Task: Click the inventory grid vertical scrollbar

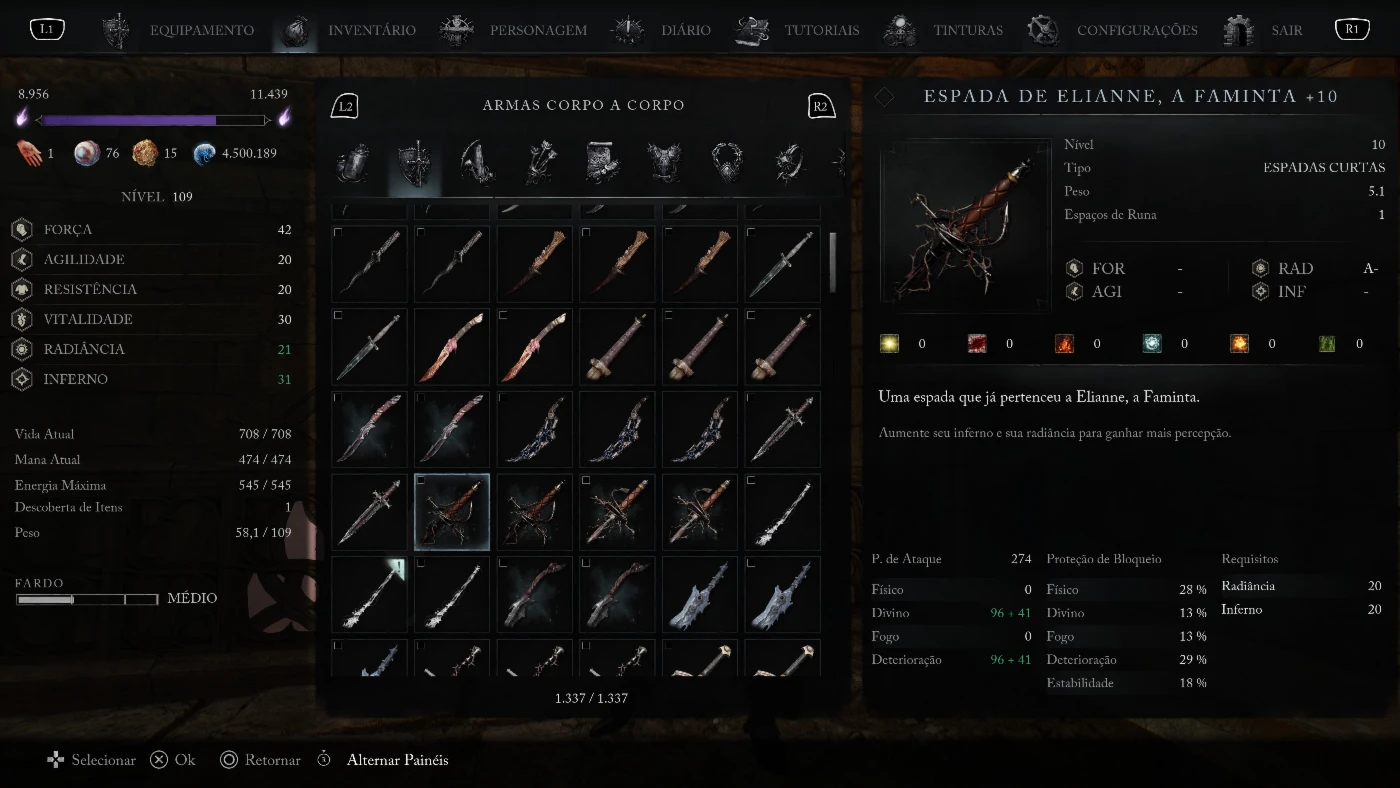Action: click(832, 262)
